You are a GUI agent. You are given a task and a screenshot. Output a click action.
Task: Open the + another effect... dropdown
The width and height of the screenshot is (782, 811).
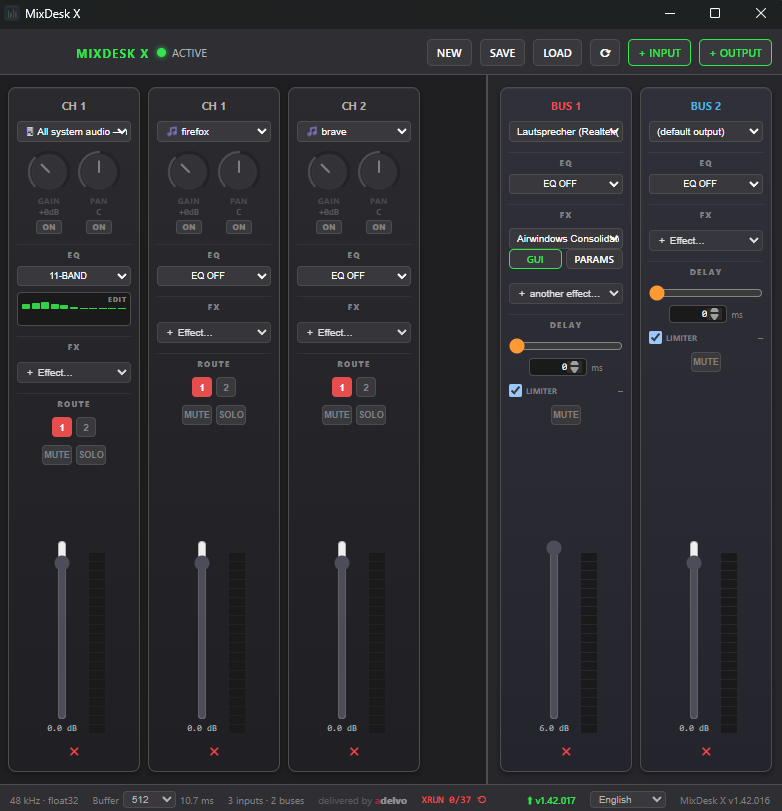[x=566, y=294]
